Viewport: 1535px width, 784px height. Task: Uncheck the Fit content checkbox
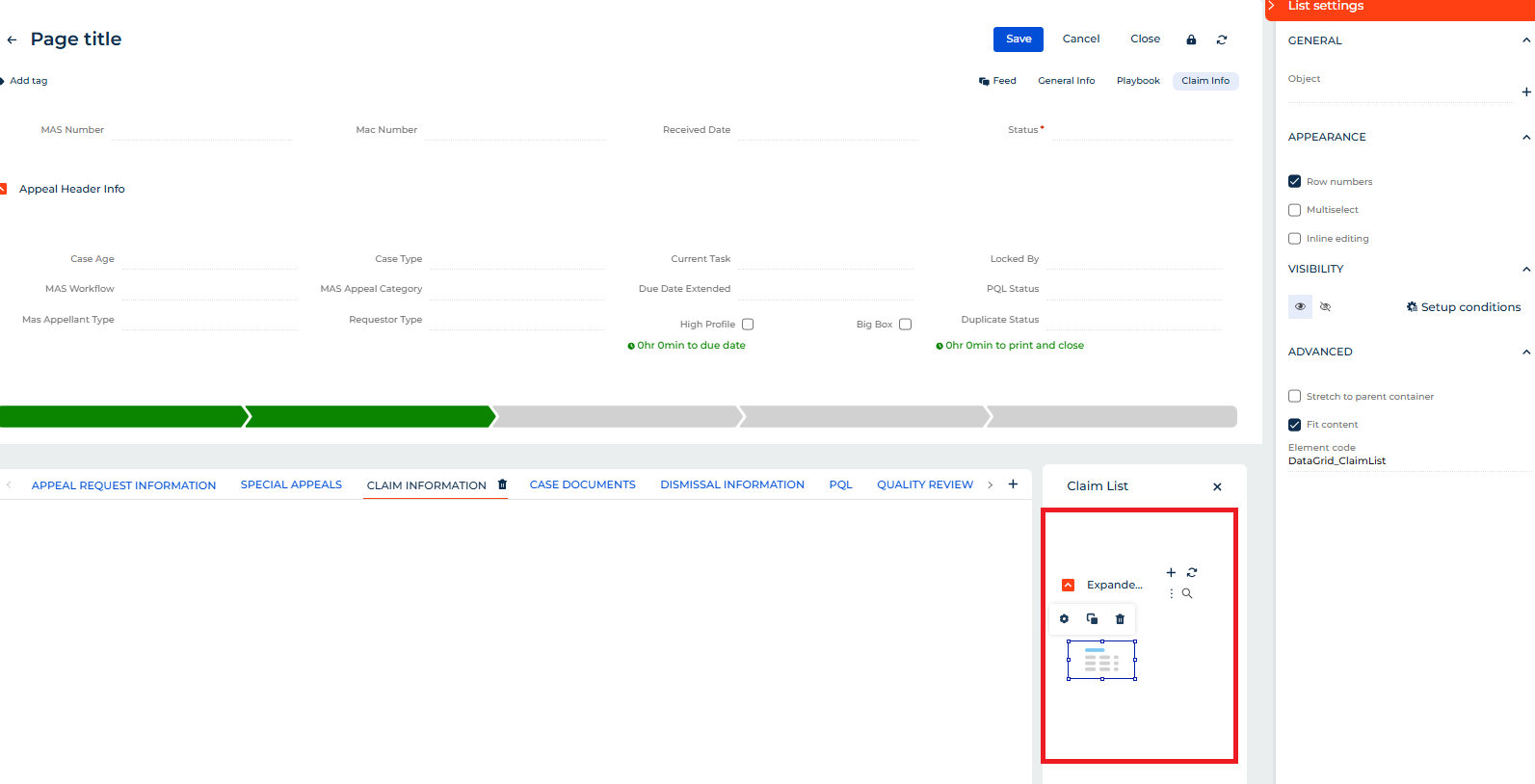[1295, 425]
